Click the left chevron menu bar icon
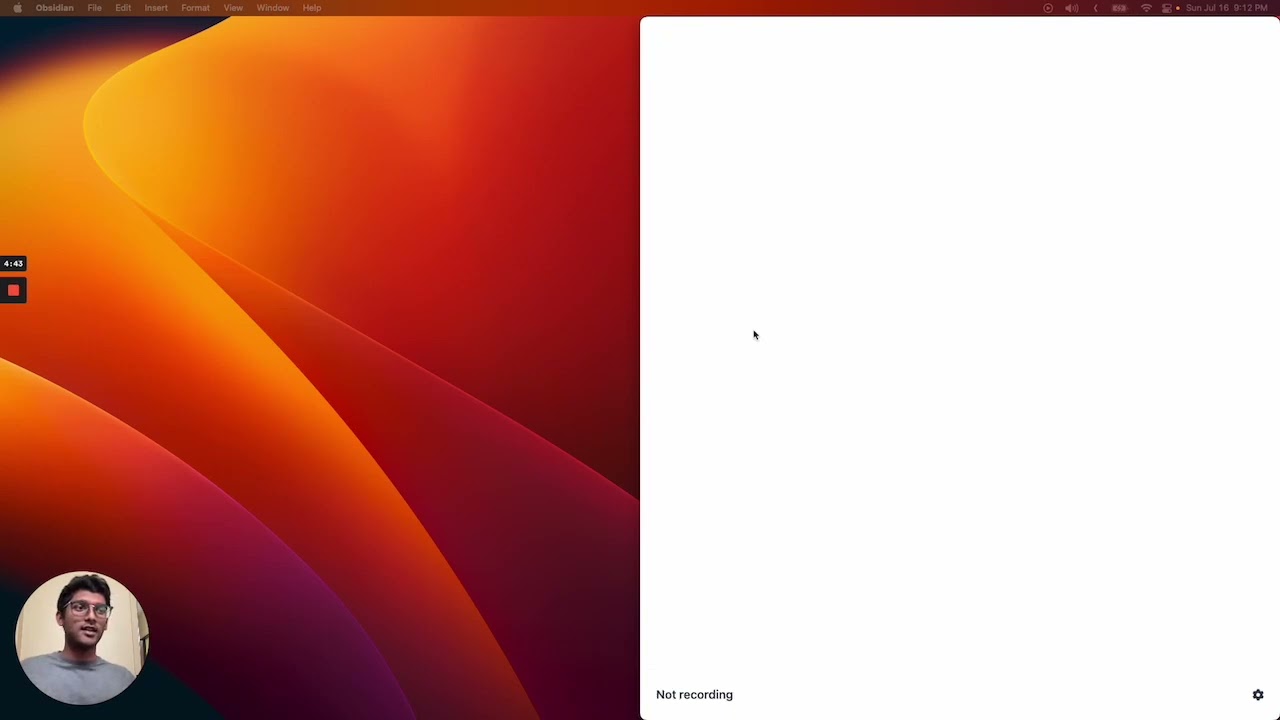 (1095, 8)
